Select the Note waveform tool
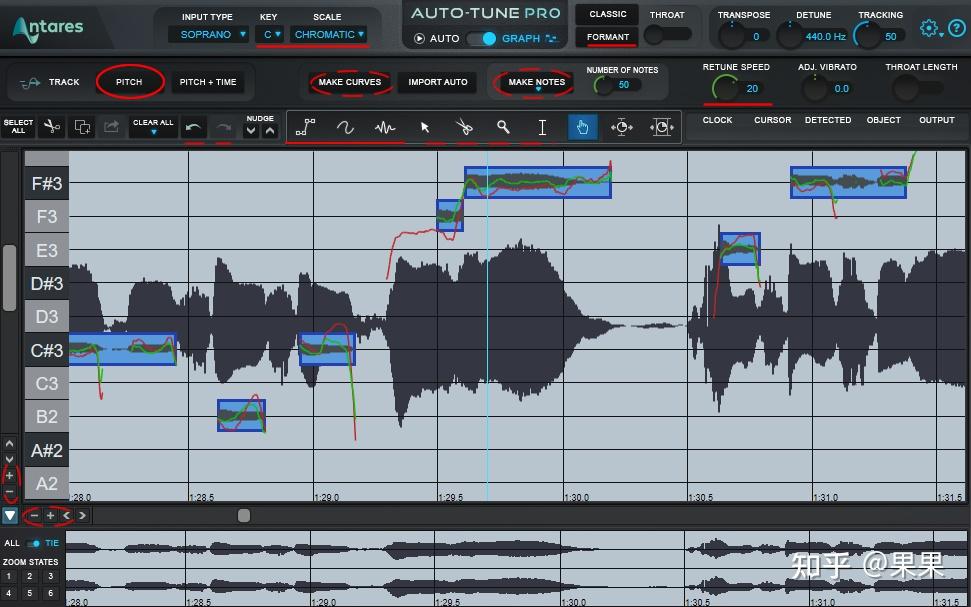 385,128
